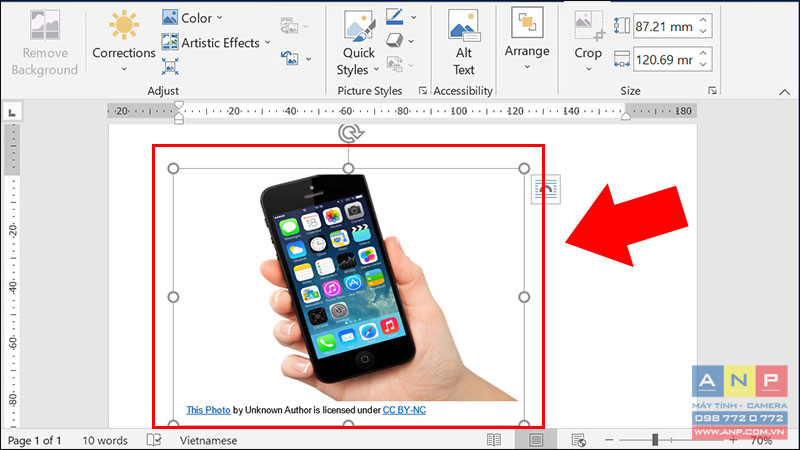Open the Layout Options button beside the picture

(545, 189)
